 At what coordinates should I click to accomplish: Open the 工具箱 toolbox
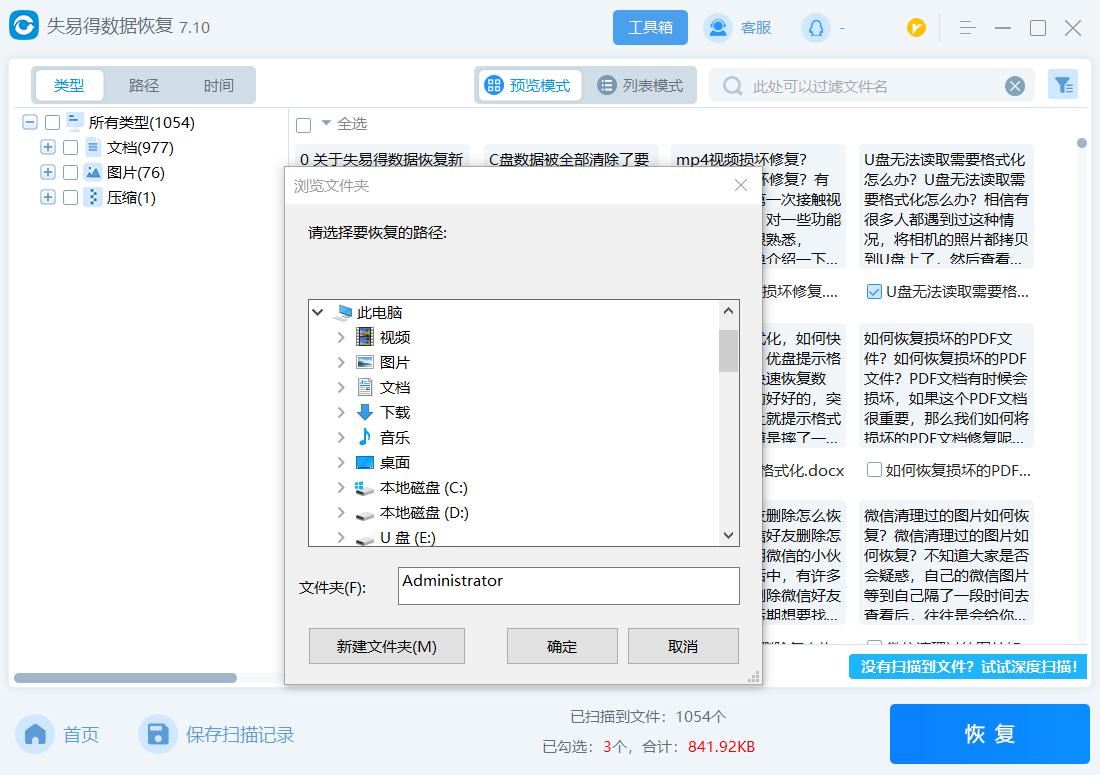[x=650, y=27]
